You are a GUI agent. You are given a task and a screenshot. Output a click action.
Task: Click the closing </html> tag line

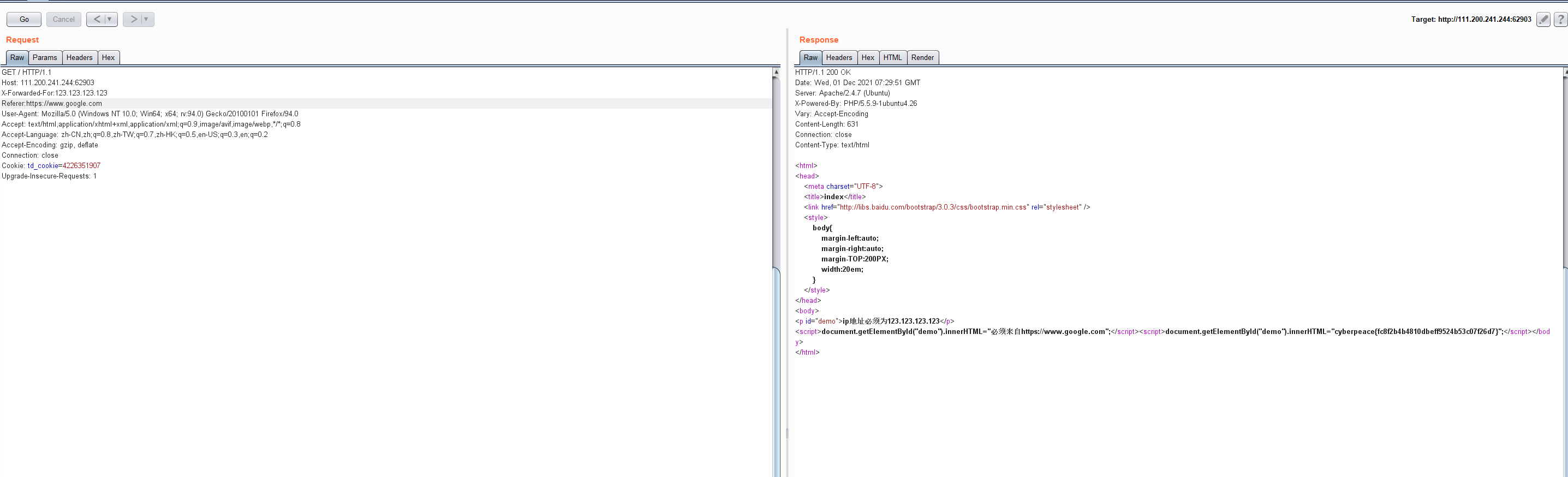pyautogui.click(x=807, y=352)
